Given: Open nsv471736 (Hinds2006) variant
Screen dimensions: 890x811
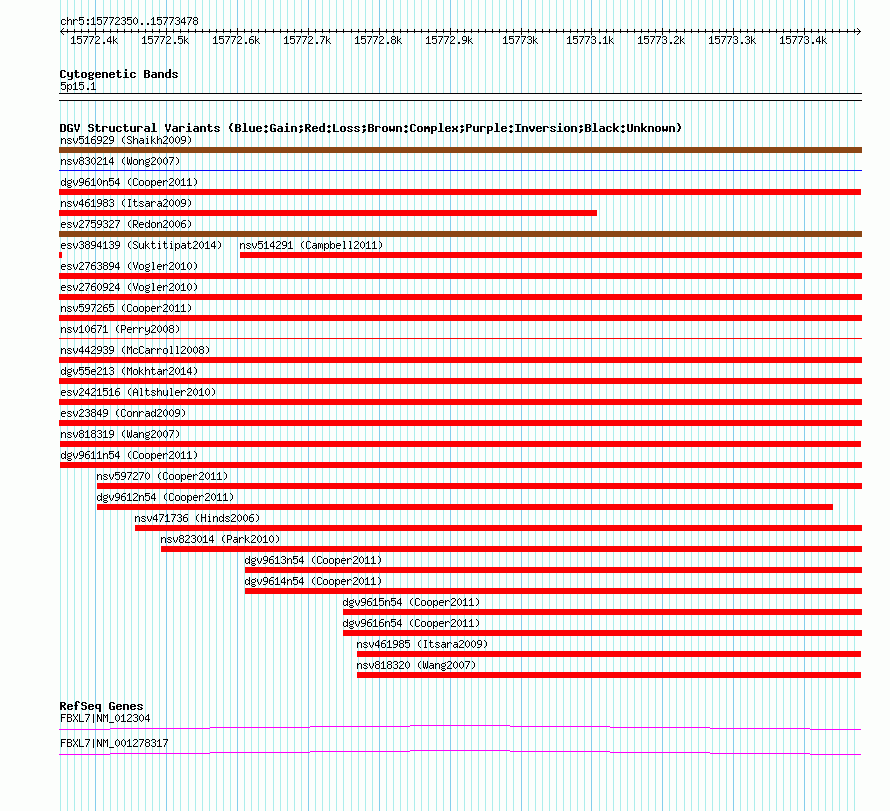Looking at the screenshot, I should [x=197, y=518].
